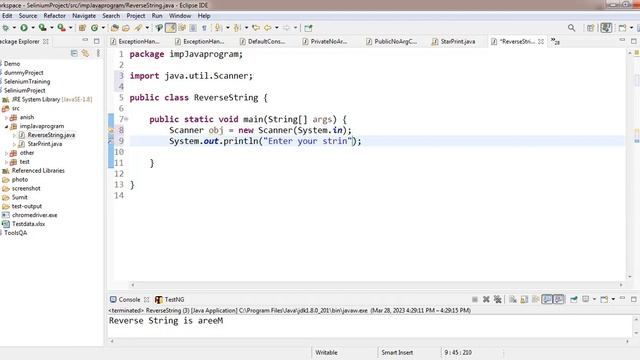Click the New Java Class green icon

(x=94, y=28)
